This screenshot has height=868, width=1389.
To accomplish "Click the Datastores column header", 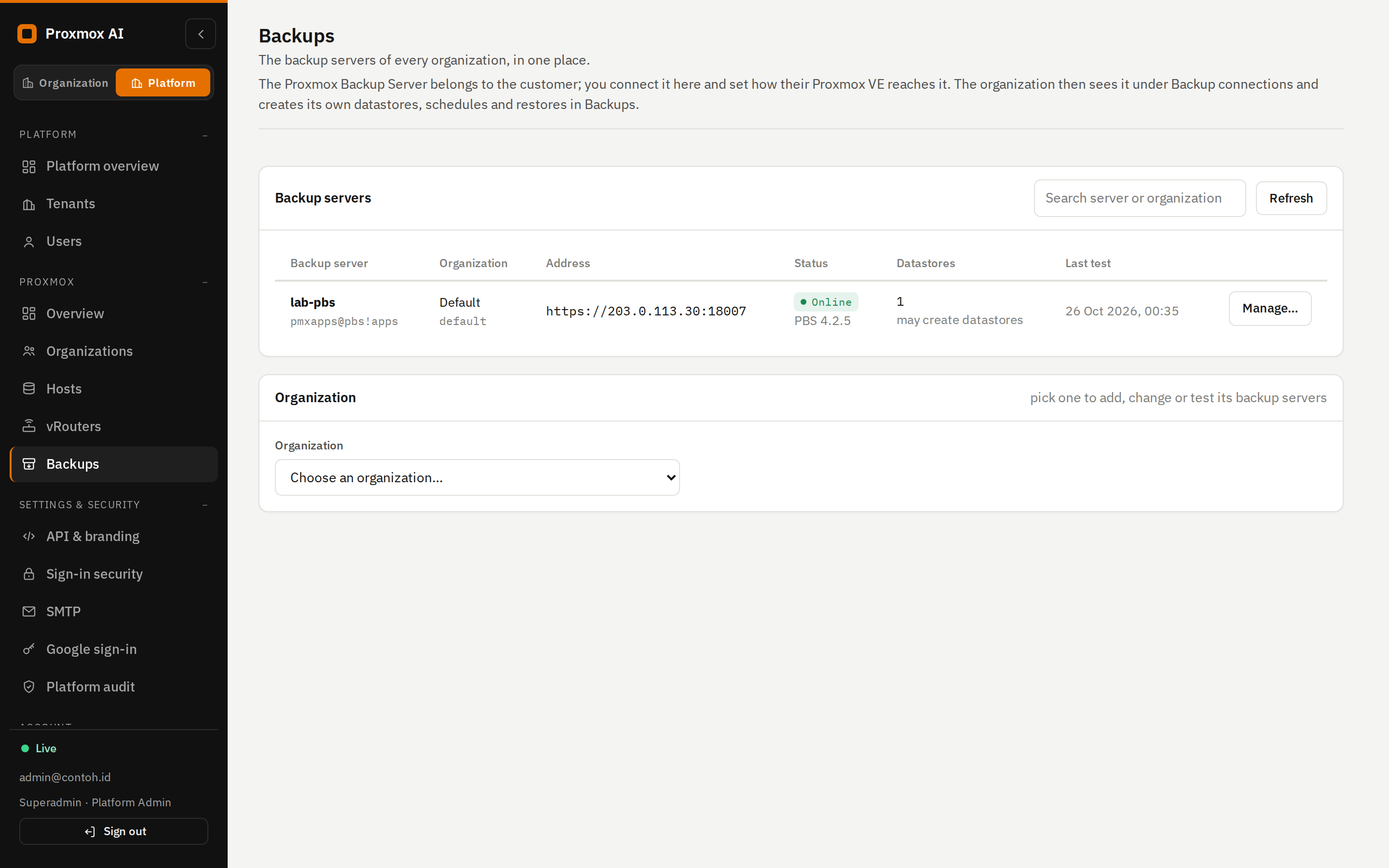I will pos(925,263).
